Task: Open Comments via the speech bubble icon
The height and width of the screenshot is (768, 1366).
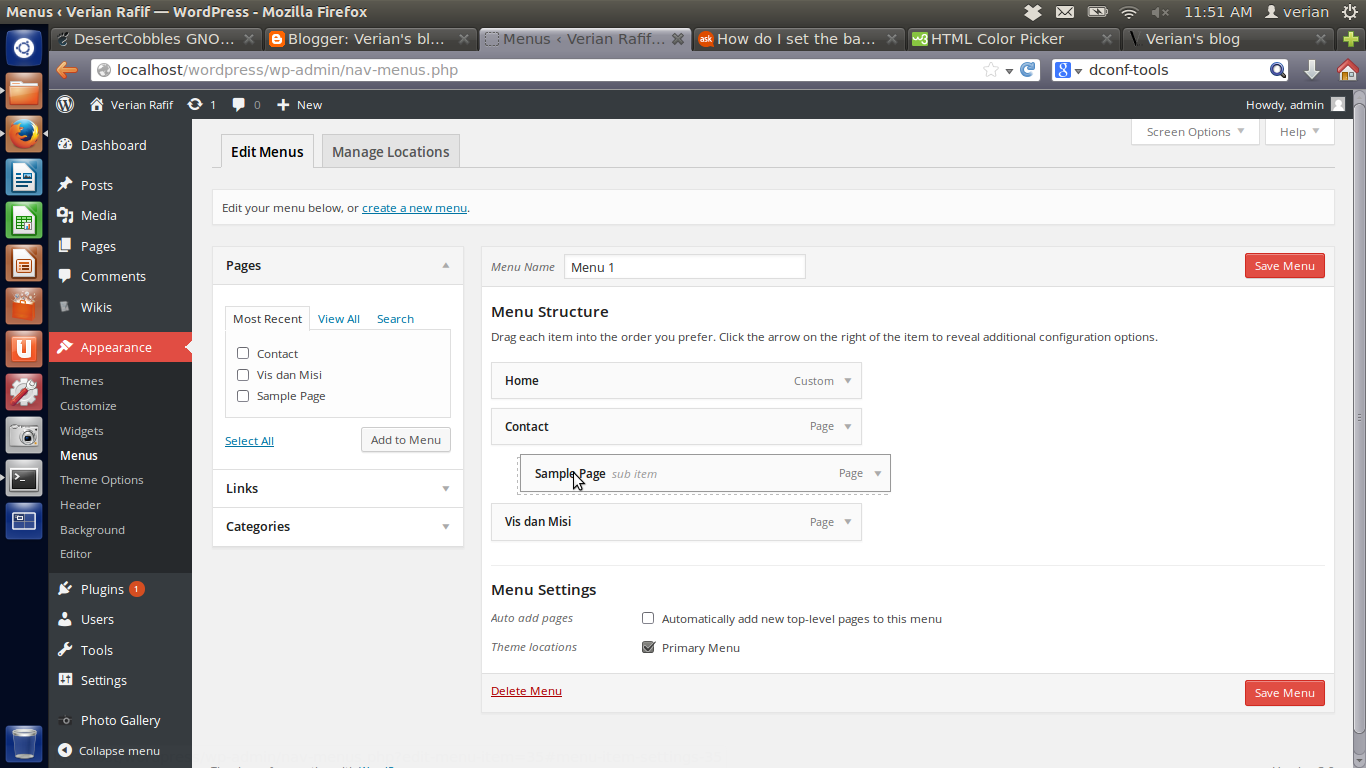Action: tap(67, 276)
